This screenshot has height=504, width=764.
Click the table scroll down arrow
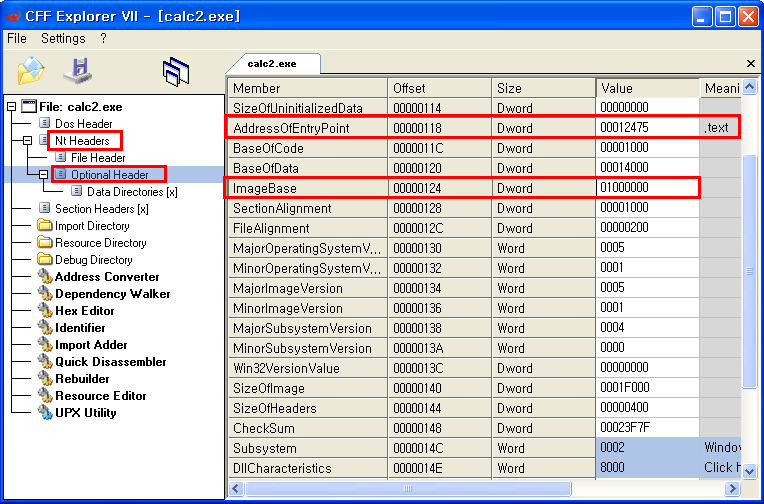pos(749,471)
